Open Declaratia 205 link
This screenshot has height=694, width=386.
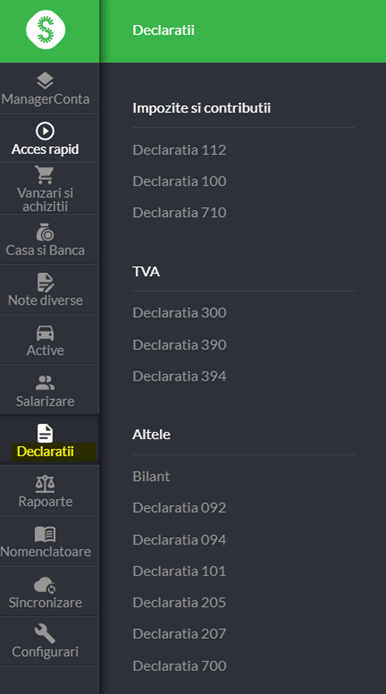tap(179, 602)
